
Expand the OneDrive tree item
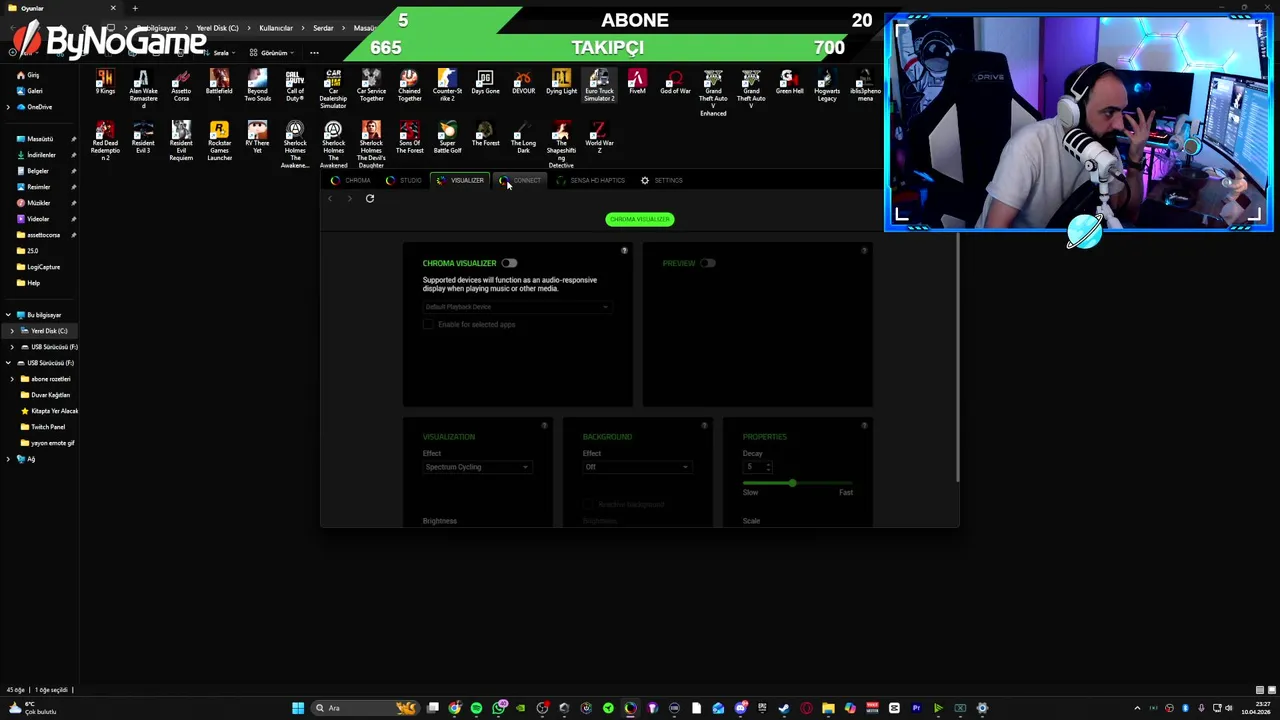pyautogui.click(x=9, y=107)
